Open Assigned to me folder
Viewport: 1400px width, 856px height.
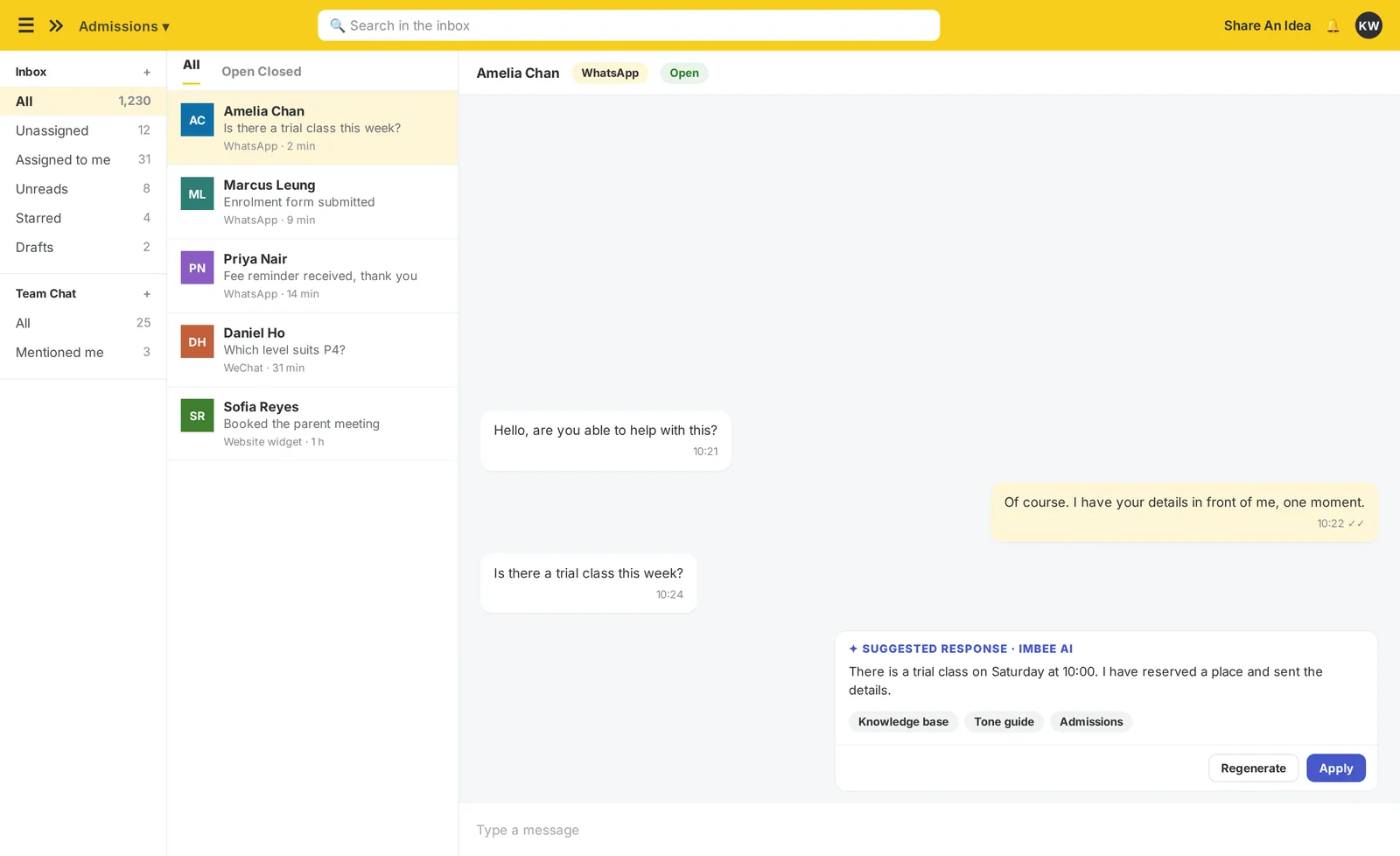(x=83, y=159)
